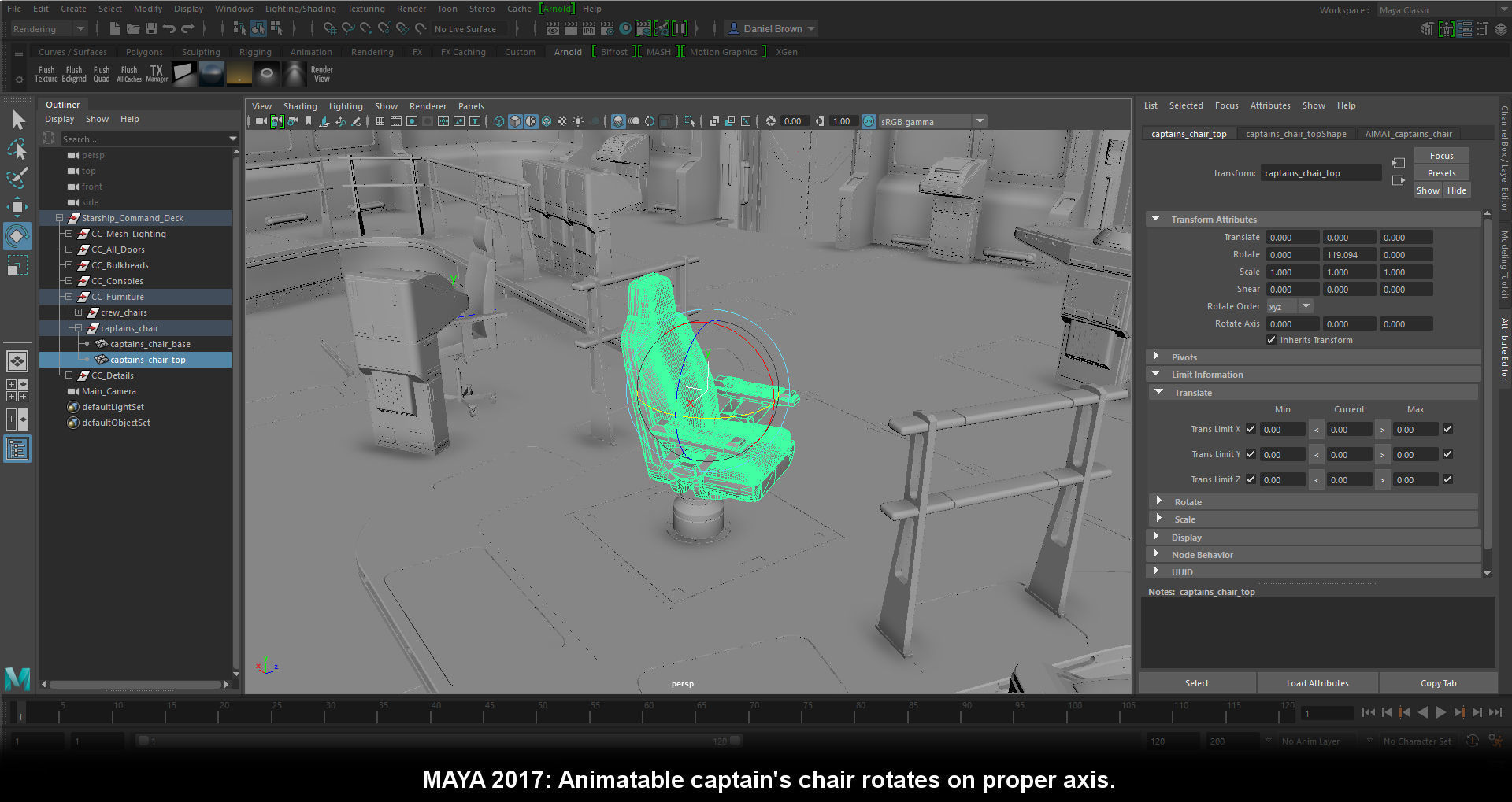The width and height of the screenshot is (1512, 802).
Task: Open the captains_chair_topShape tab
Action: coord(1295,134)
